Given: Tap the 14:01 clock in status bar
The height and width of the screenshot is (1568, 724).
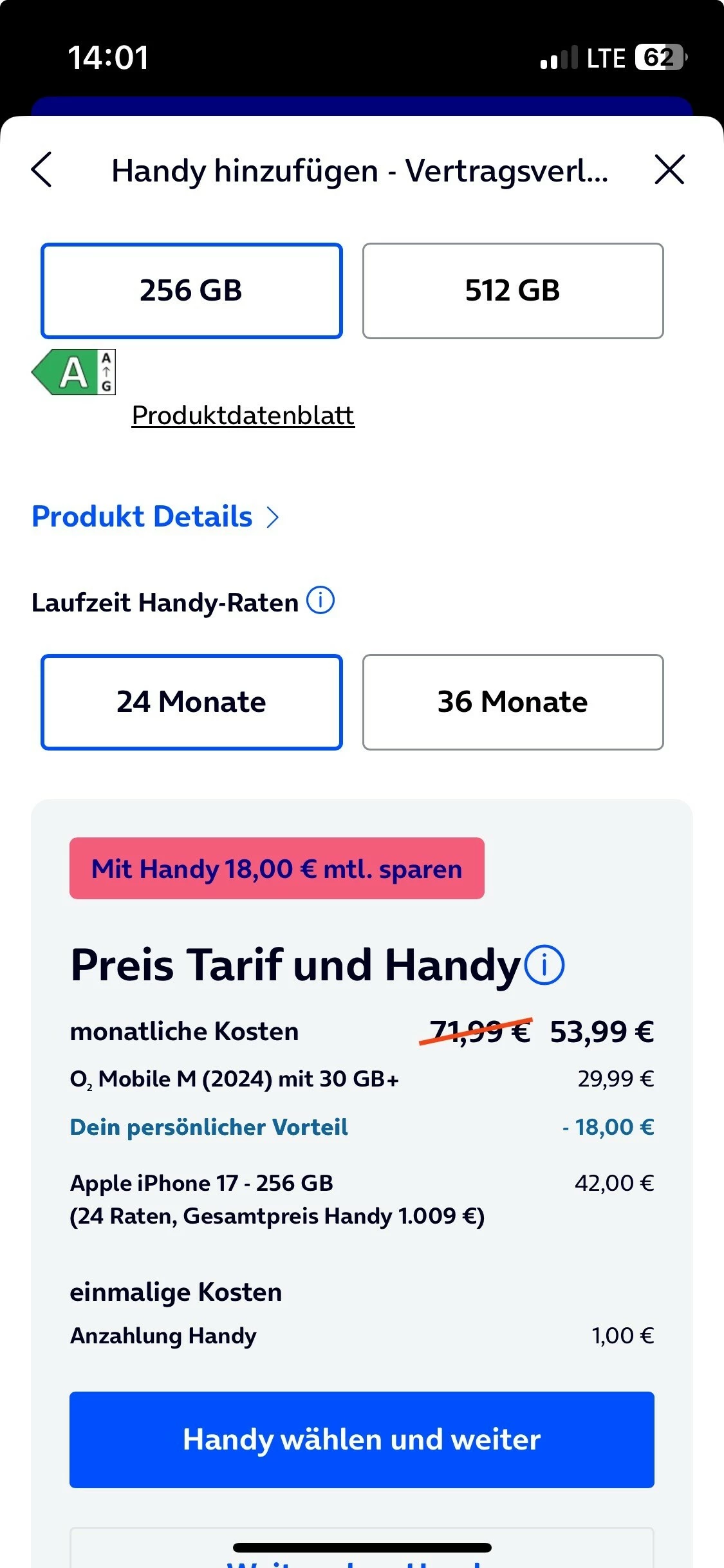Looking at the screenshot, I should tap(108, 58).
